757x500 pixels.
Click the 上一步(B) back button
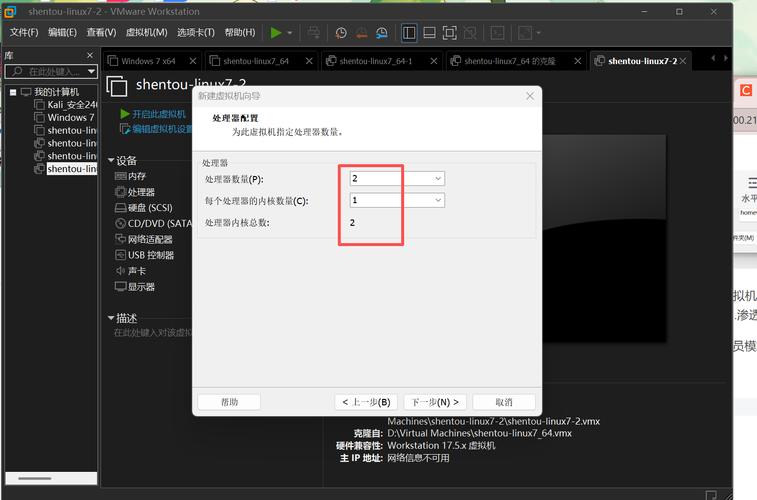click(366, 402)
